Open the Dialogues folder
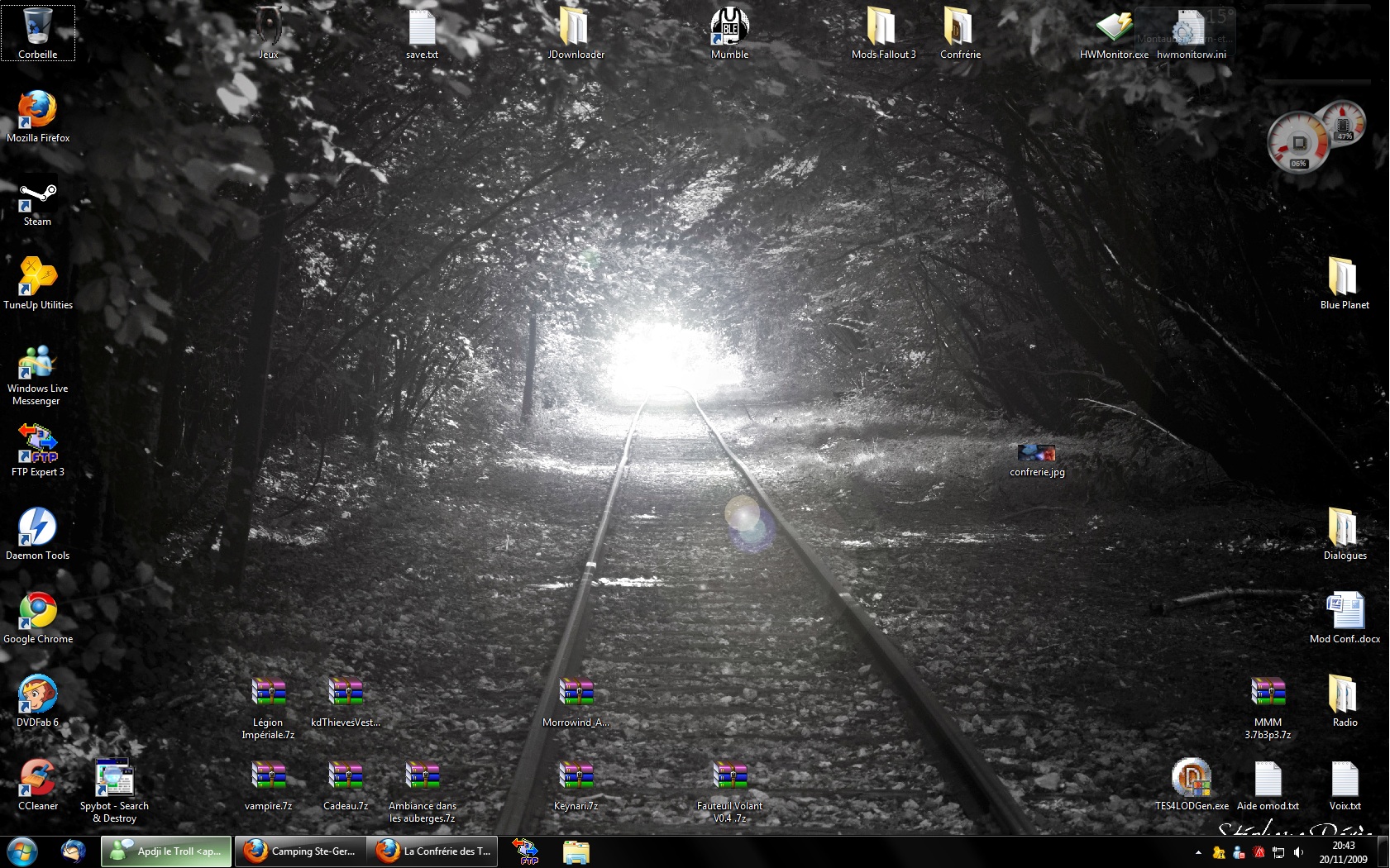Image resolution: width=1390 pixels, height=868 pixels. tap(1345, 534)
